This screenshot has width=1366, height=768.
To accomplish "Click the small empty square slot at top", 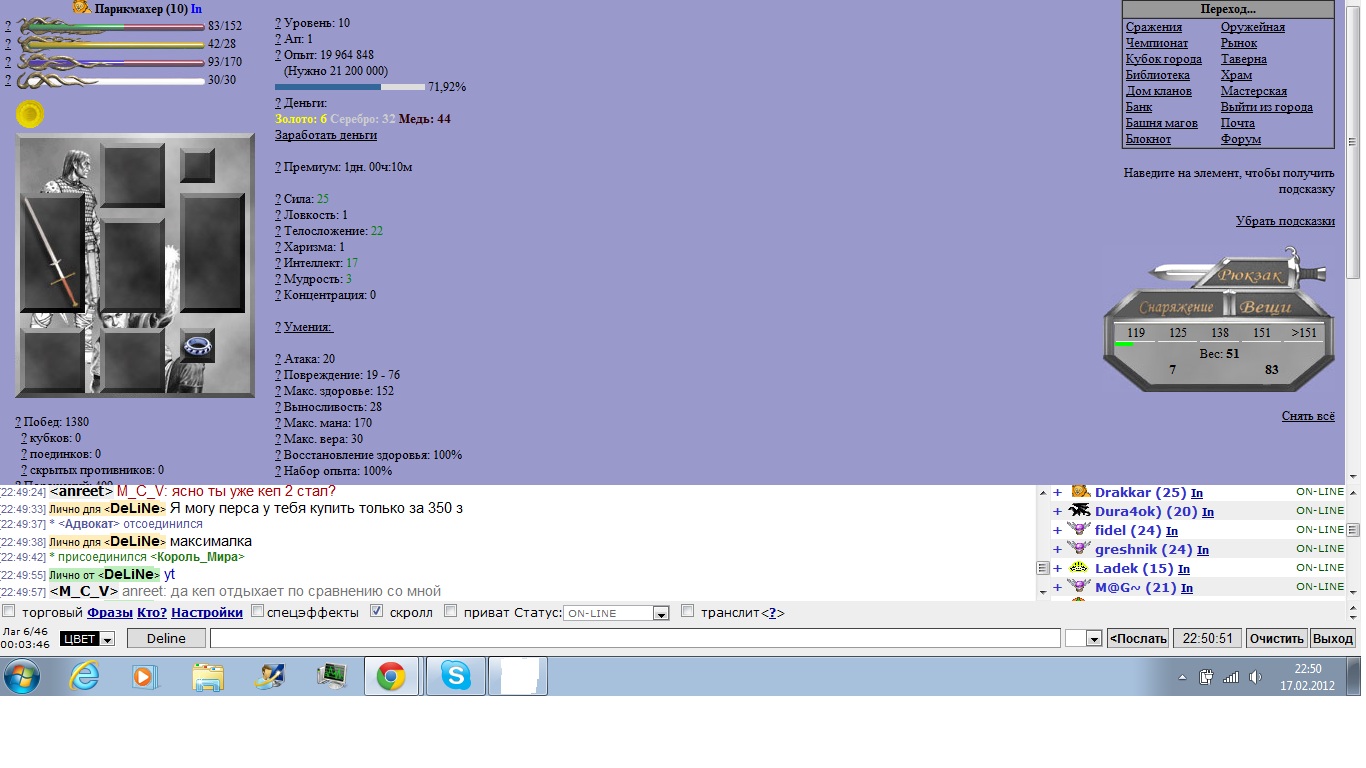I will click(x=197, y=164).
